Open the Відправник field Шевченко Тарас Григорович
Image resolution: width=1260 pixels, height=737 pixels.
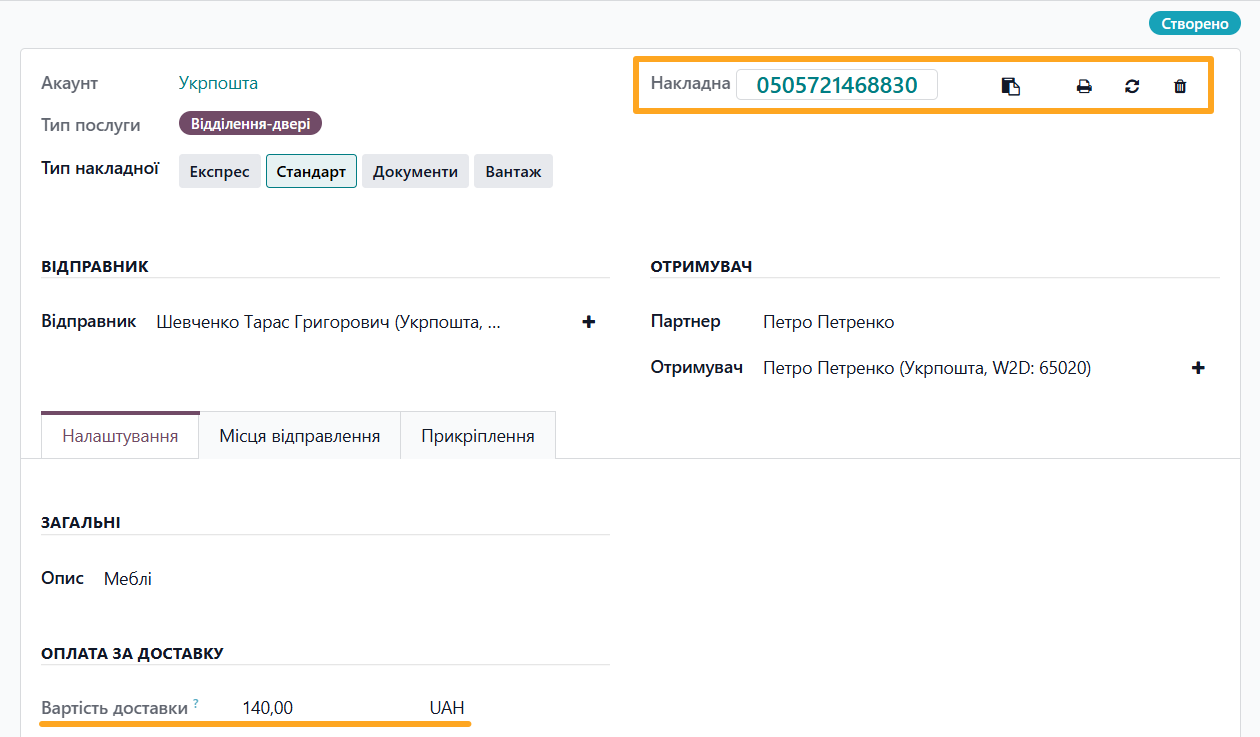coord(329,322)
